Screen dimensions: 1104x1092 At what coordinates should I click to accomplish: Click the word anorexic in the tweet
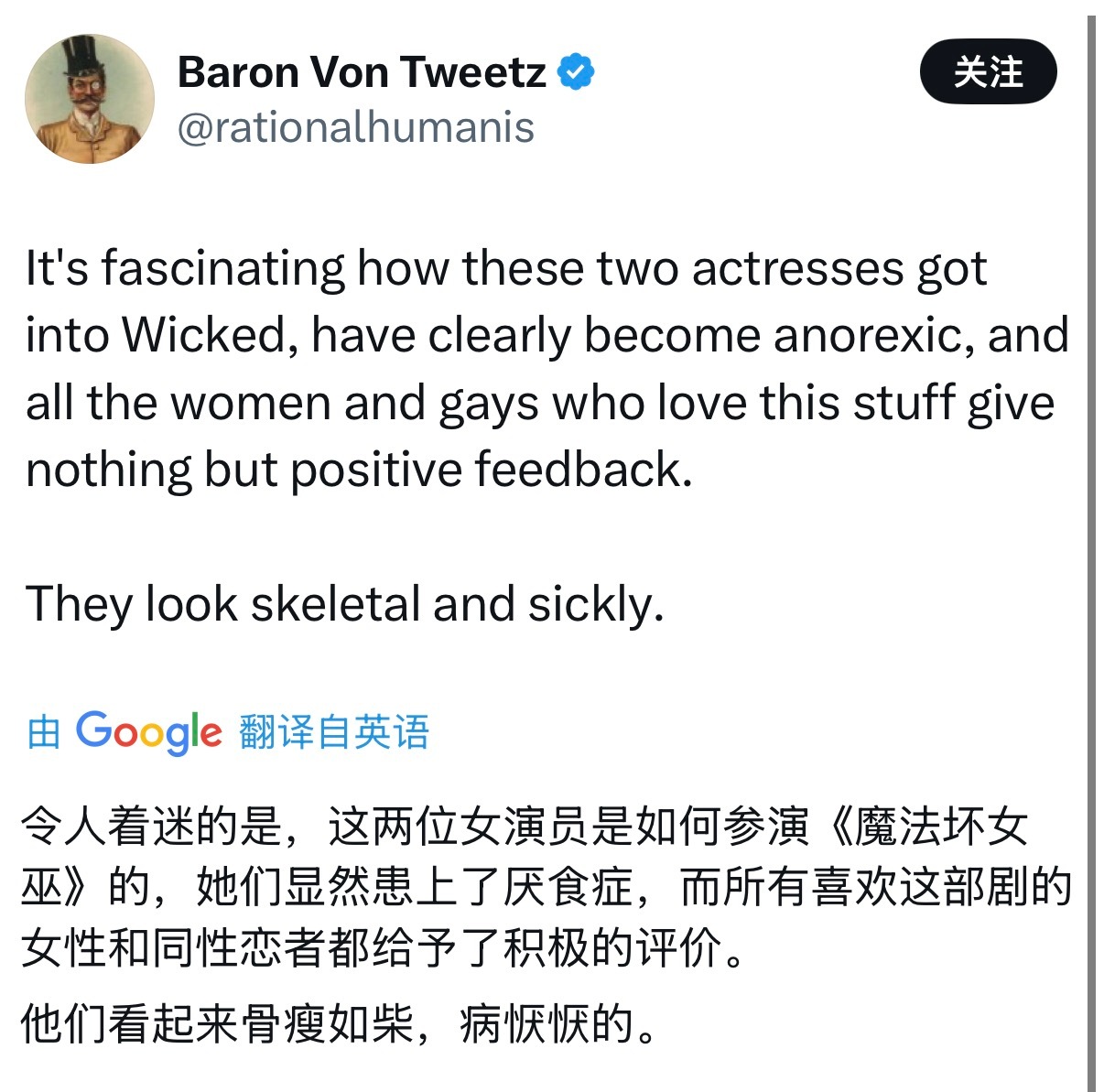(873, 335)
